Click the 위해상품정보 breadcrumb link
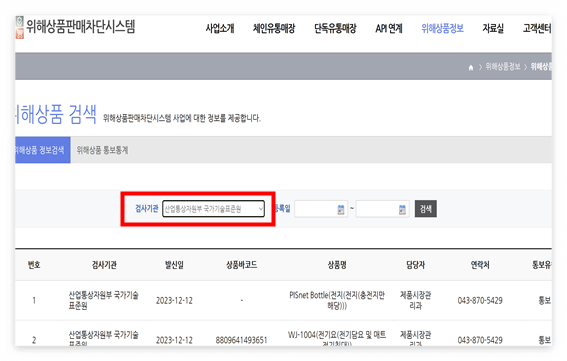Viewport: 567px width, 361px height. [x=503, y=67]
